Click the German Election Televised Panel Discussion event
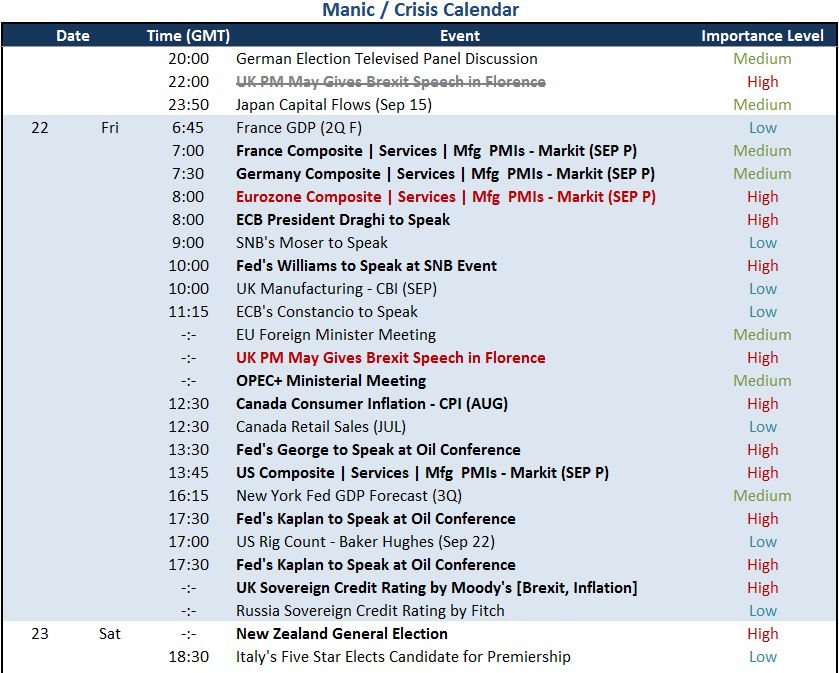The height and width of the screenshot is (673, 839). point(387,59)
